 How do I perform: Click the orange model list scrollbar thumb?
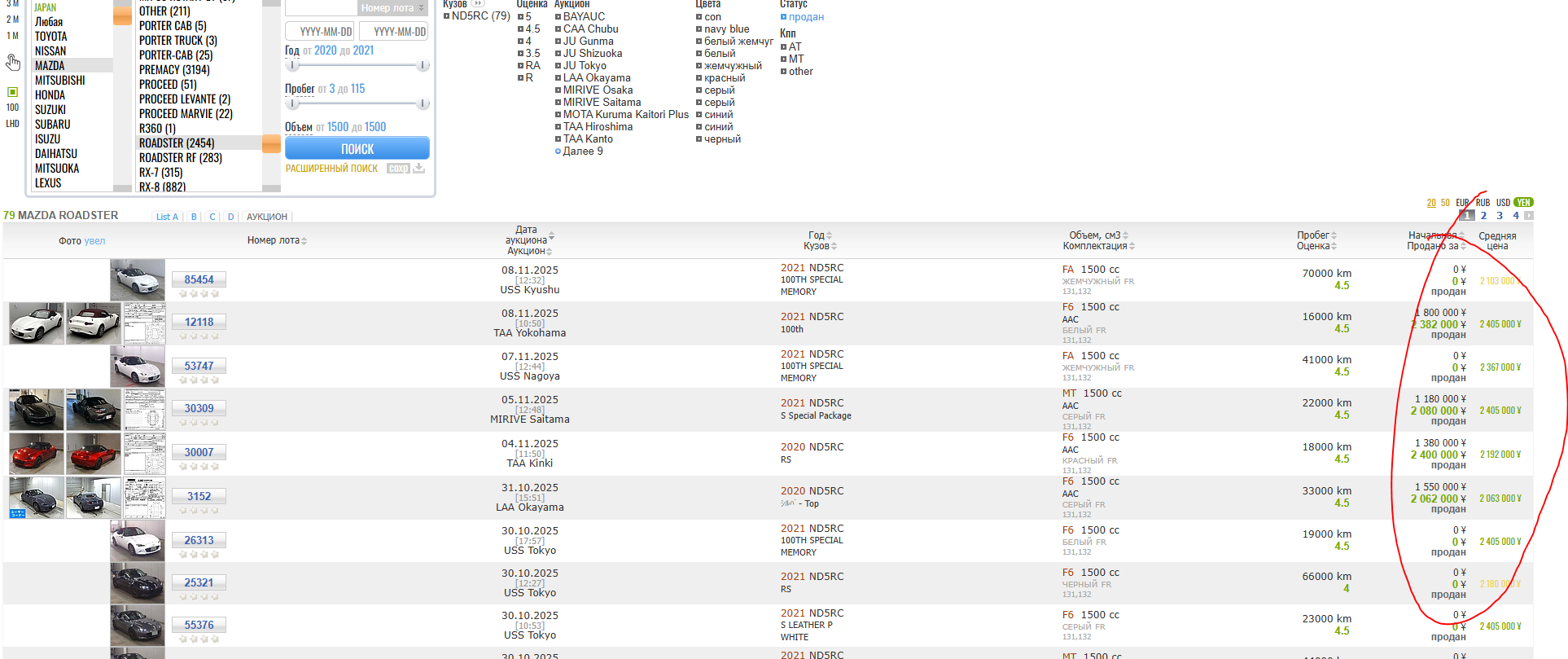click(271, 144)
